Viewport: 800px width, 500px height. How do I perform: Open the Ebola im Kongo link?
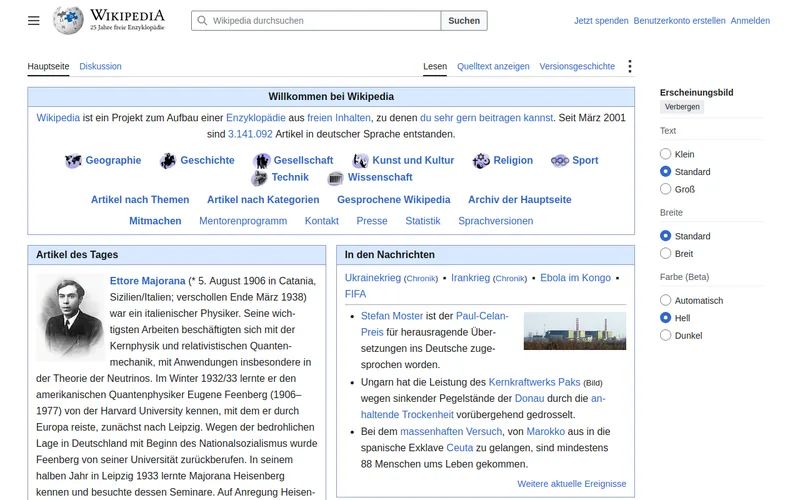click(x=576, y=278)
